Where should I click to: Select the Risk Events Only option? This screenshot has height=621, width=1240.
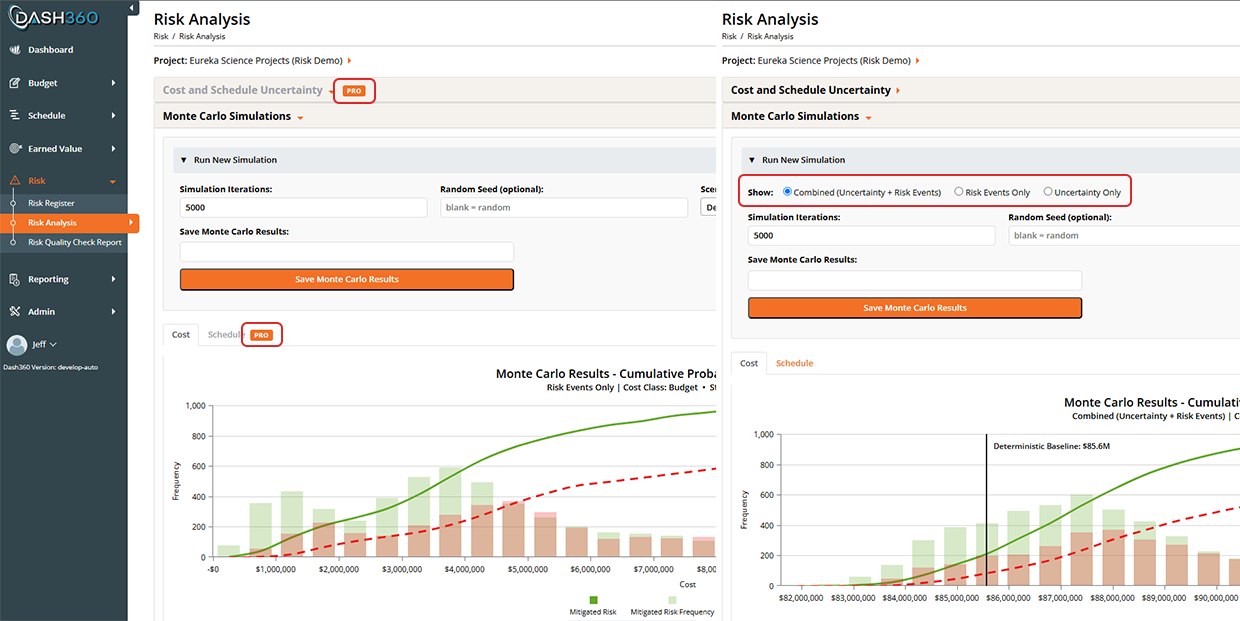click(959, 192)
